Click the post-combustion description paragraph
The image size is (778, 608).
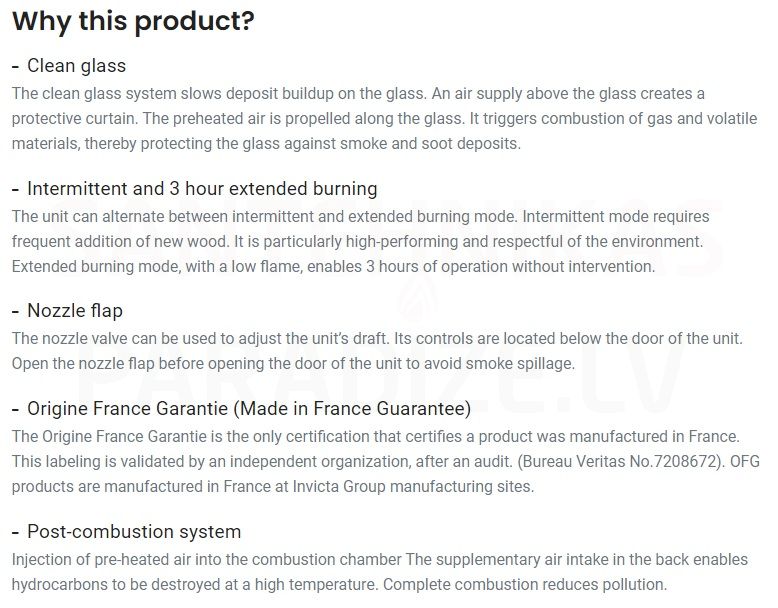coord(380,572)
